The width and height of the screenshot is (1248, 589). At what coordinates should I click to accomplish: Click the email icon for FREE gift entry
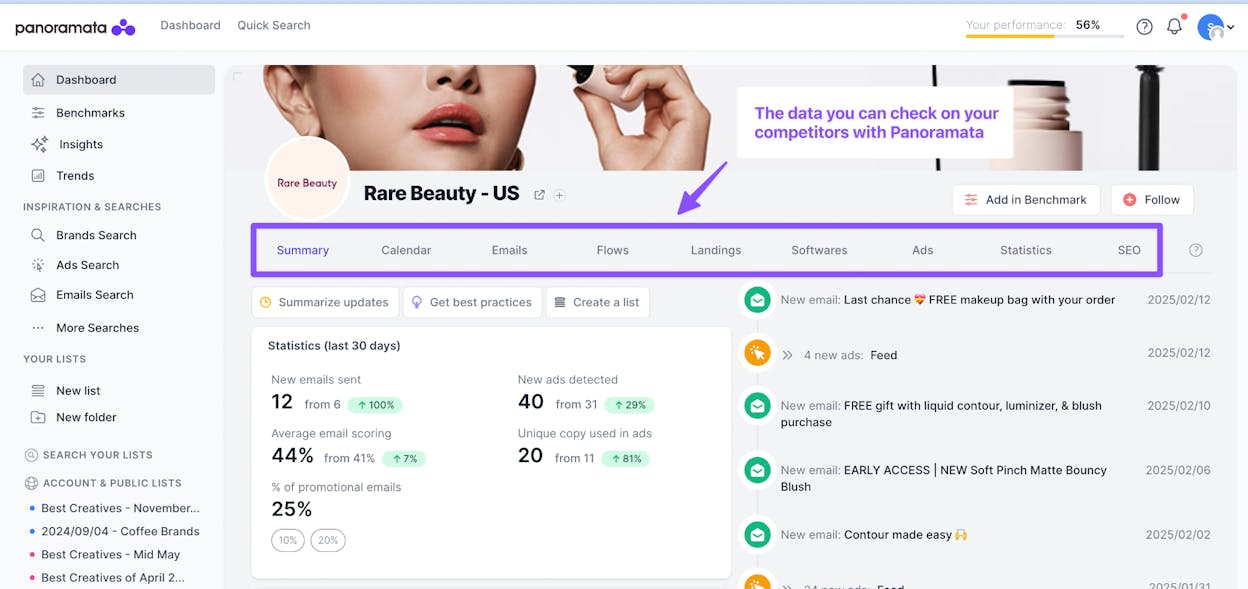(x=757, y=406)
